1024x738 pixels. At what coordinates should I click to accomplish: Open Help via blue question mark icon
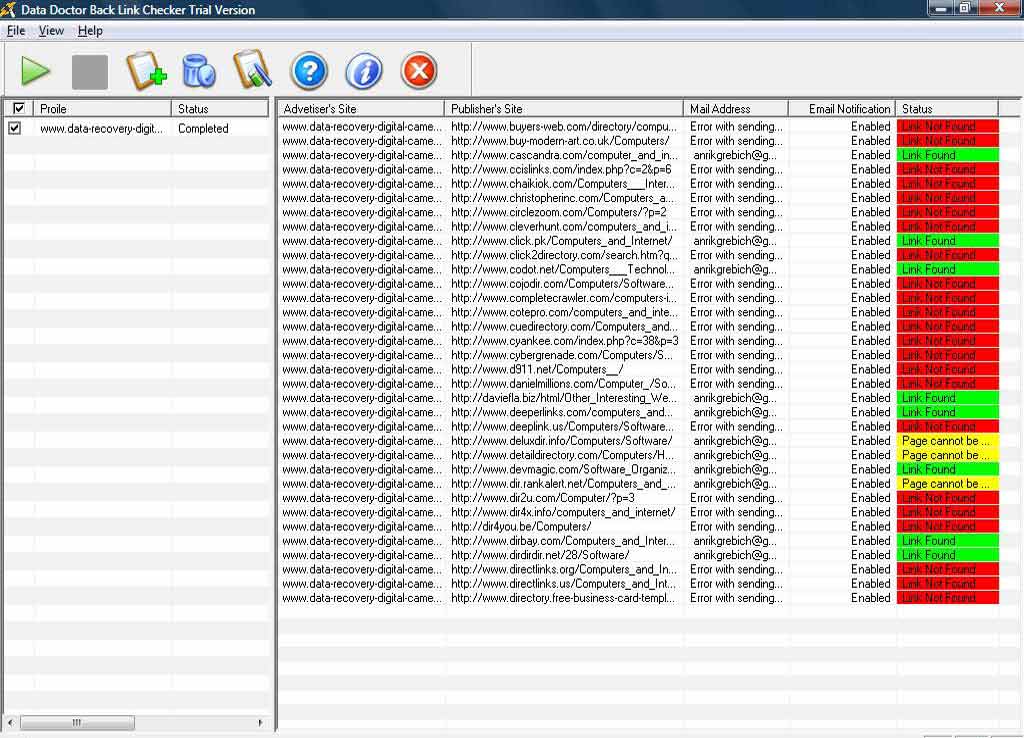(309, 71)
